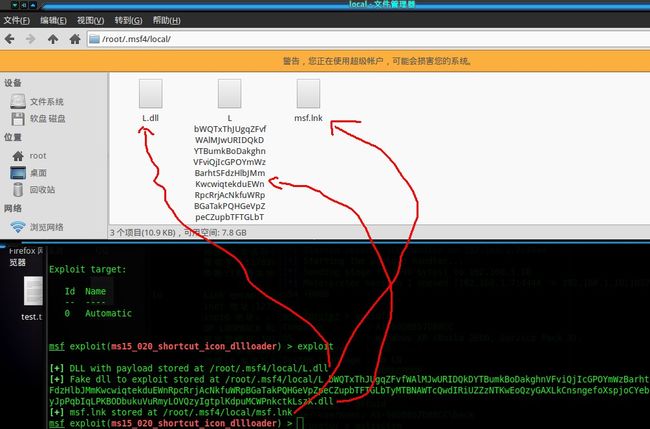
Task: Open 软盘 磁盘 in the sidebar
Action: point(38,119)
